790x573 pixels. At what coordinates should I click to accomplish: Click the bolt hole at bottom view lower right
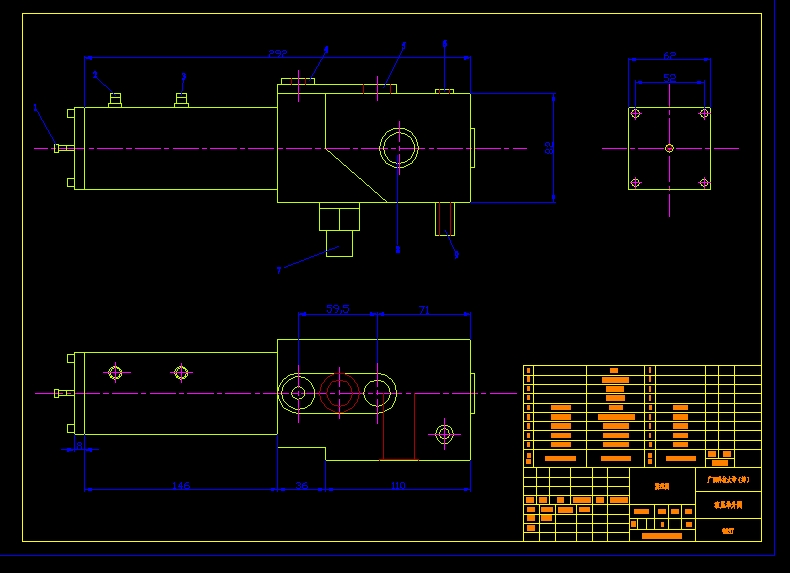point(444,433)
